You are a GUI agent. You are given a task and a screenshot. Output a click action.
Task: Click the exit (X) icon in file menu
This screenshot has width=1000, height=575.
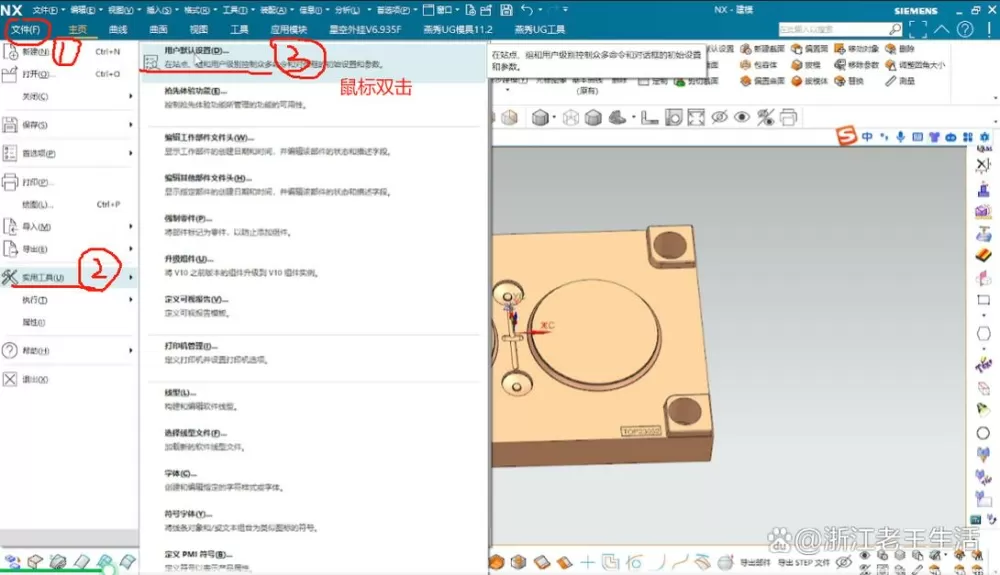click(10, 379)
